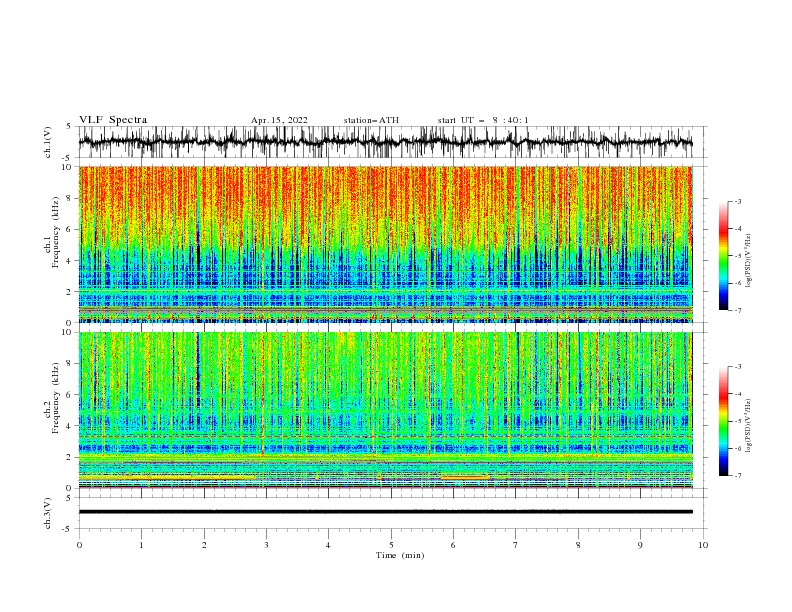Click the time axis tick label "1"
This screenshot has height=612, width=792.
(141, 545)
